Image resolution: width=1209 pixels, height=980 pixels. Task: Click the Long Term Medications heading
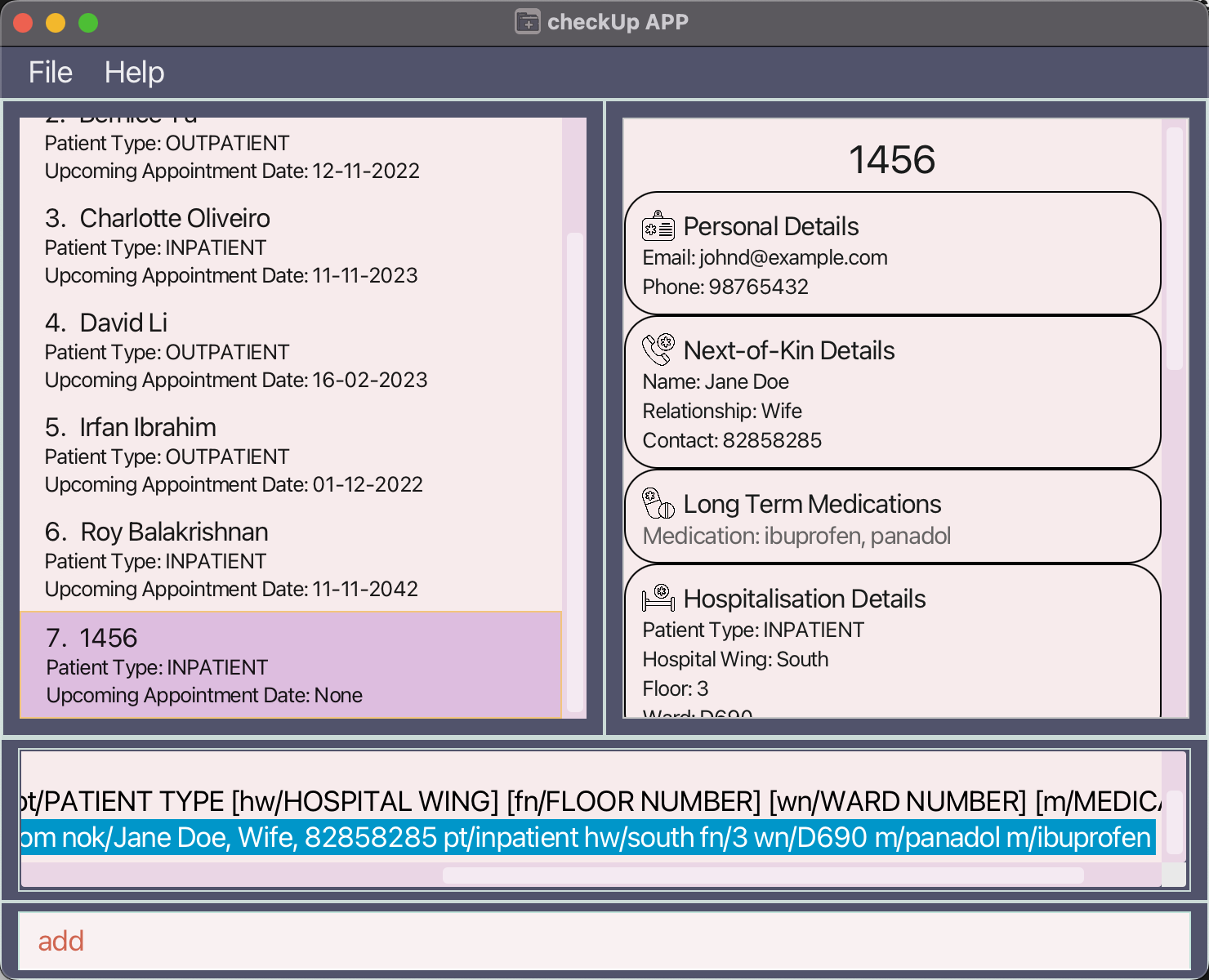(x=812, y=504)
